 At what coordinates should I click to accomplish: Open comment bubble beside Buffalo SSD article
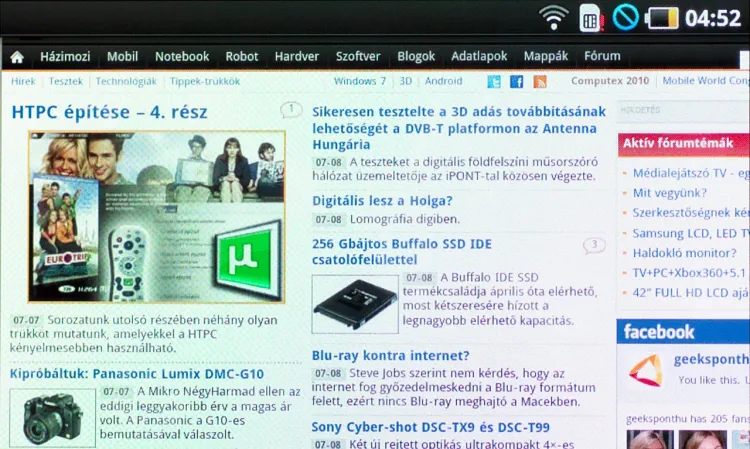594,245
